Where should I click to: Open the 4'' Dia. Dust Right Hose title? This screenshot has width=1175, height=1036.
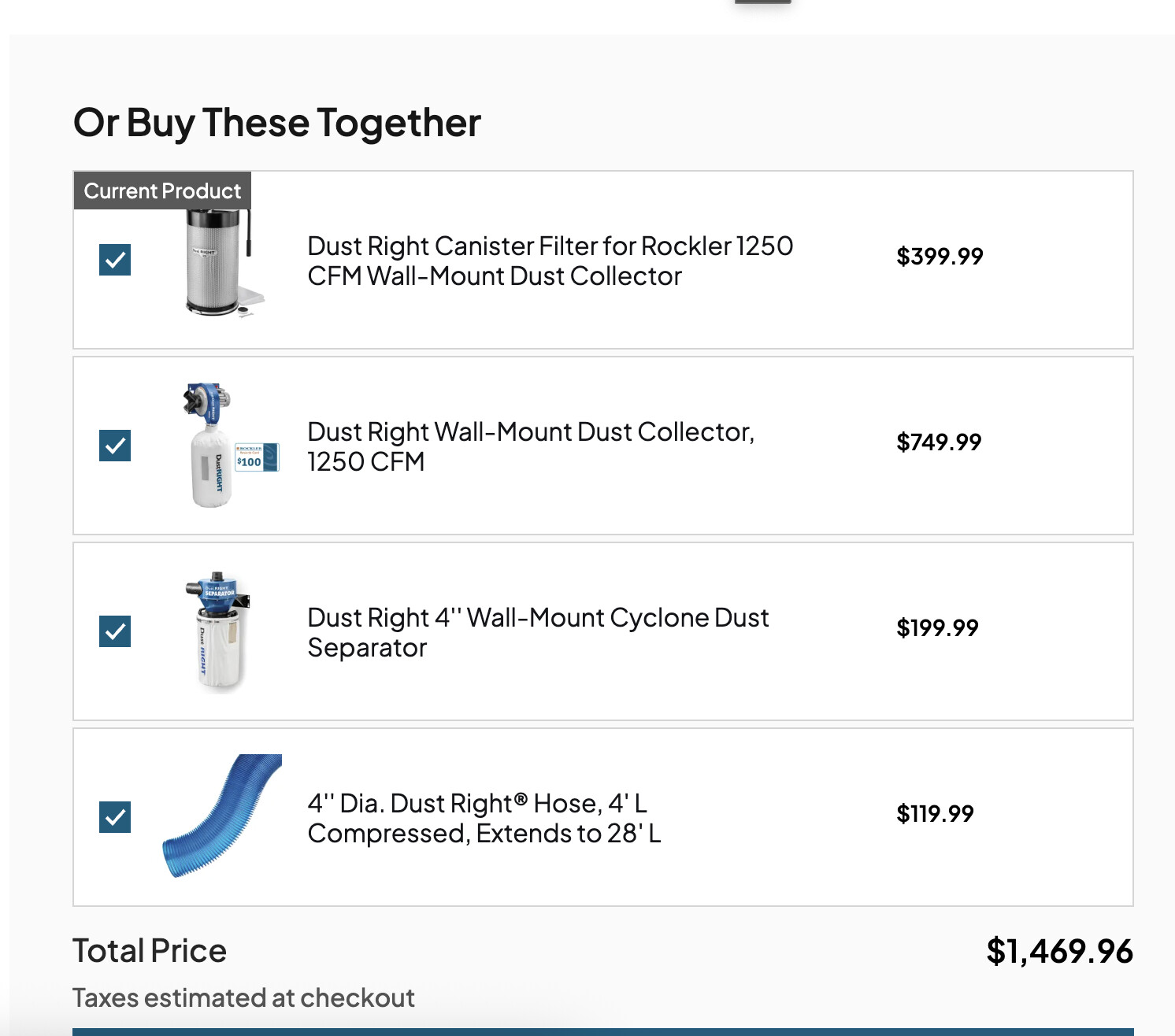(x=484, y=818)
